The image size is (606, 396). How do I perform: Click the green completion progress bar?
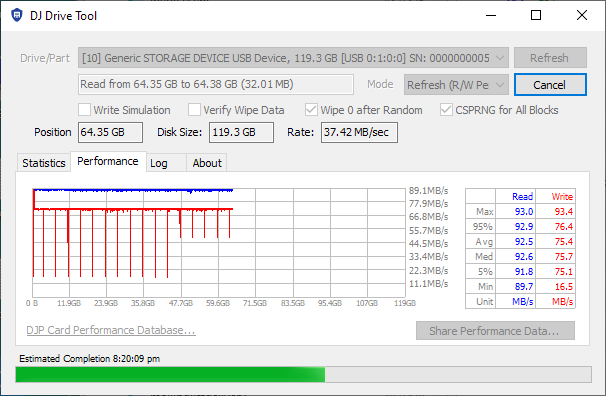tap(303, 374)
